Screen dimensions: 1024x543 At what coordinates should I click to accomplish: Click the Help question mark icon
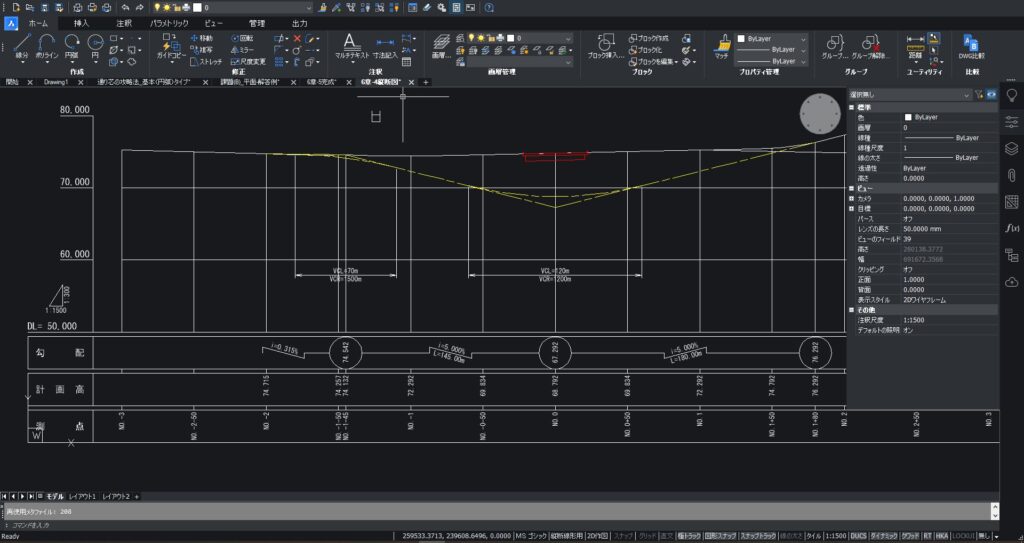(489, 8)
